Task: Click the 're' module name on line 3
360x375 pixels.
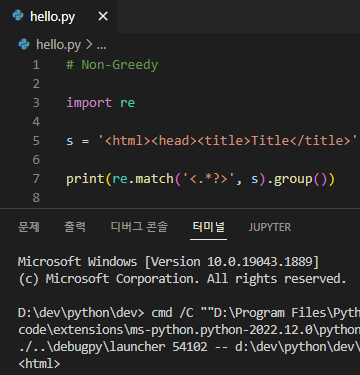Action: pyautogui.click(x=127, y=103)
